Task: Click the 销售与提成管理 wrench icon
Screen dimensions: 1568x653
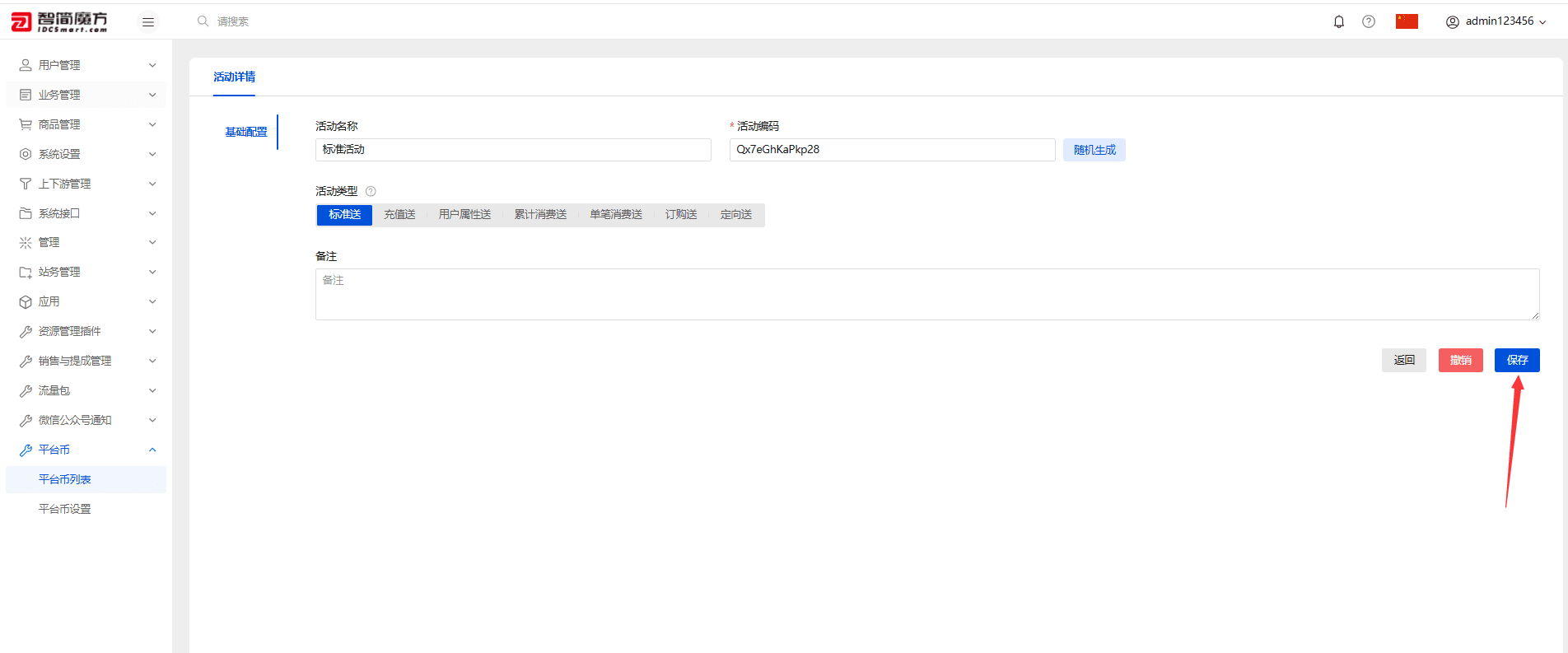Action: (26, 361)
